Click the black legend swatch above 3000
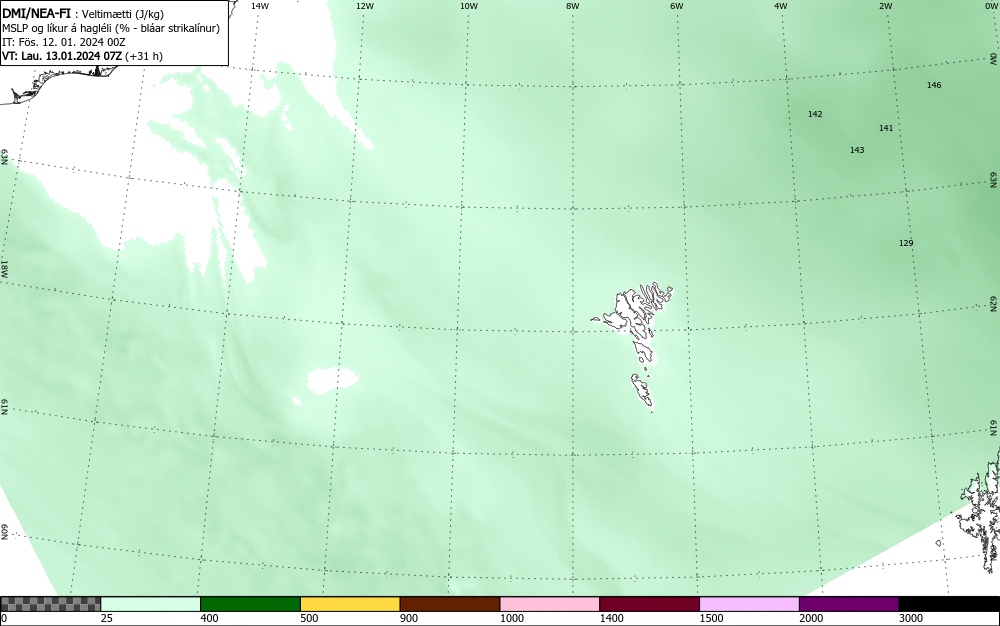The width and height of the screenshot is (1000, 626). click(x=949, y=604)
